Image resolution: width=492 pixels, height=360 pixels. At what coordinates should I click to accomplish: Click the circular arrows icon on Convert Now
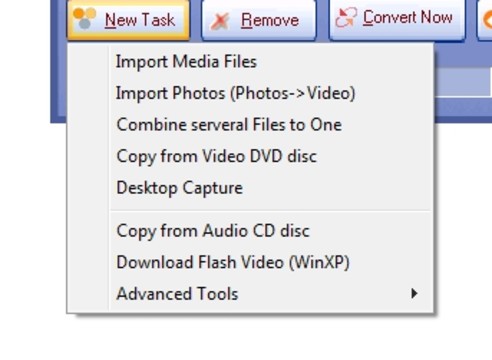tap(346, 17)
